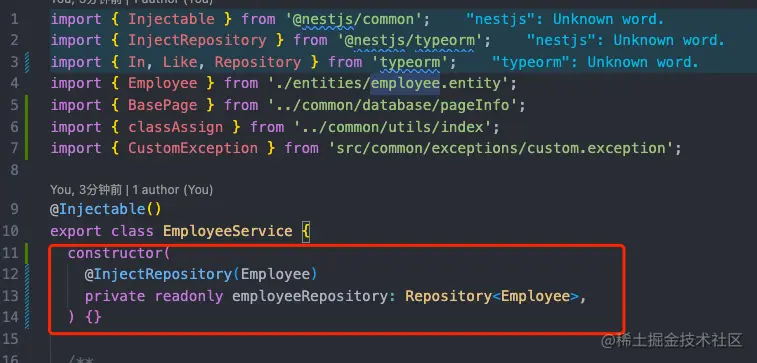Click the '"typeorm": Unknown word.' message
Viewport: 757px width, 363px height.
tap(595, 62)
